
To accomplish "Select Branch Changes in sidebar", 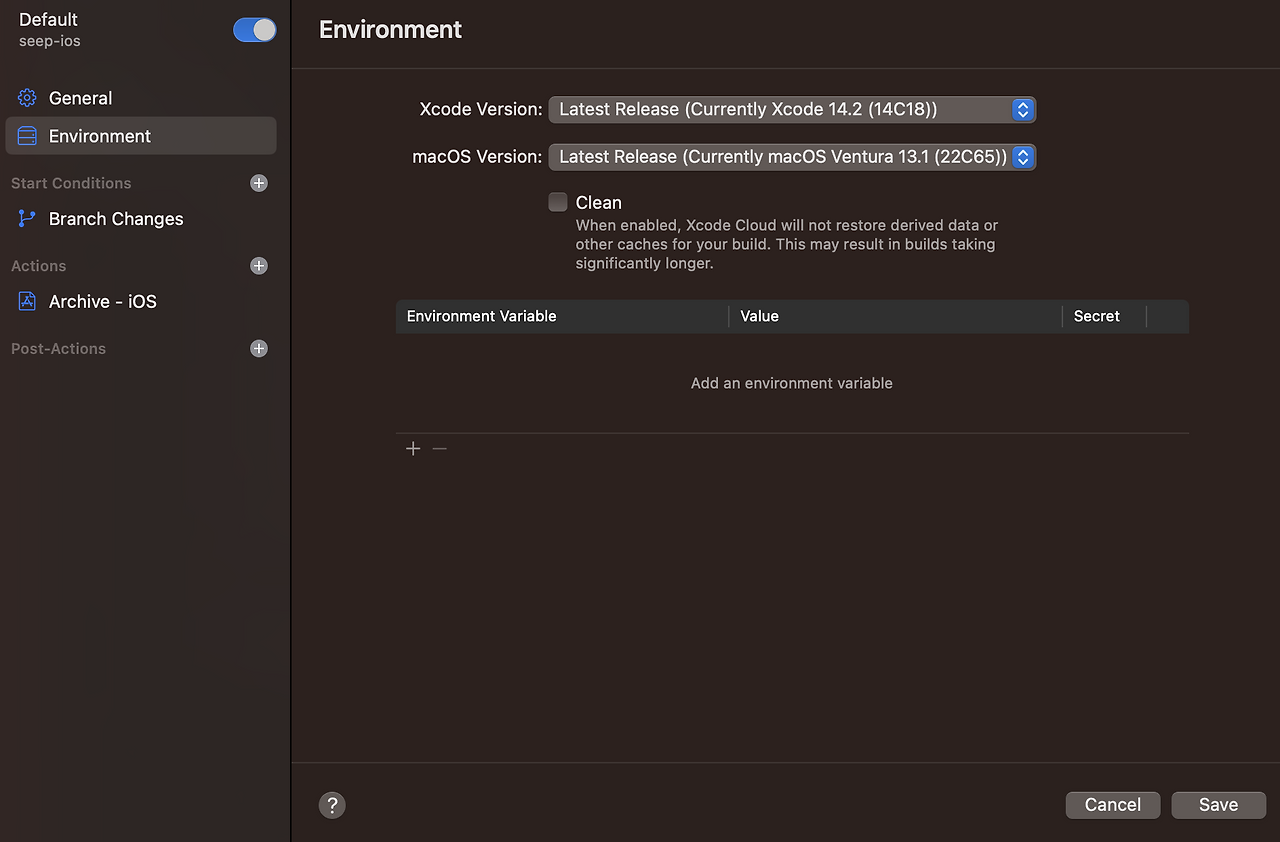I will (116, 219).
